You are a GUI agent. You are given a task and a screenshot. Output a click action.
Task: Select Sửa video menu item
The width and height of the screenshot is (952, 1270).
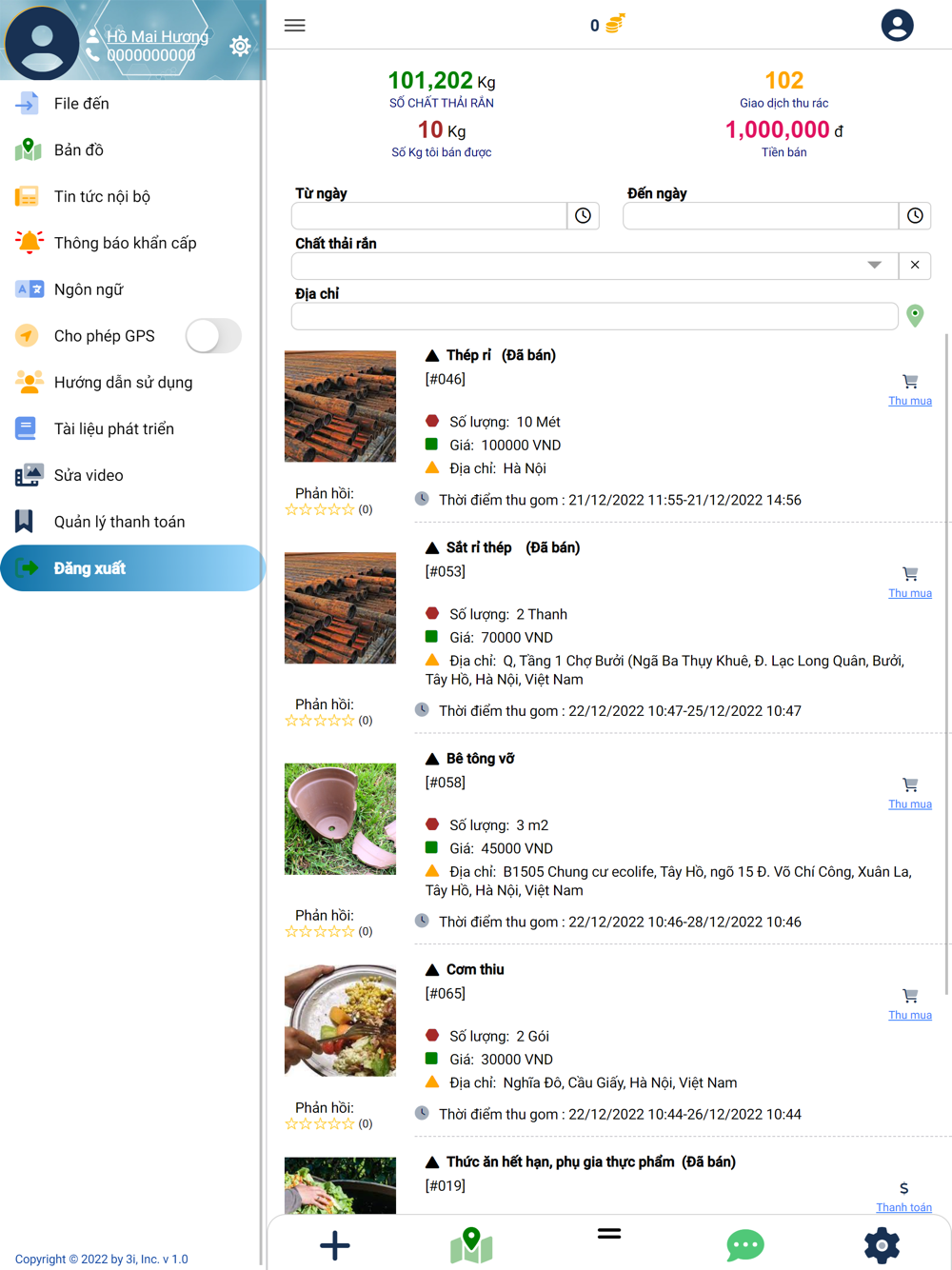pyautogui.click(x=132, y=476)
